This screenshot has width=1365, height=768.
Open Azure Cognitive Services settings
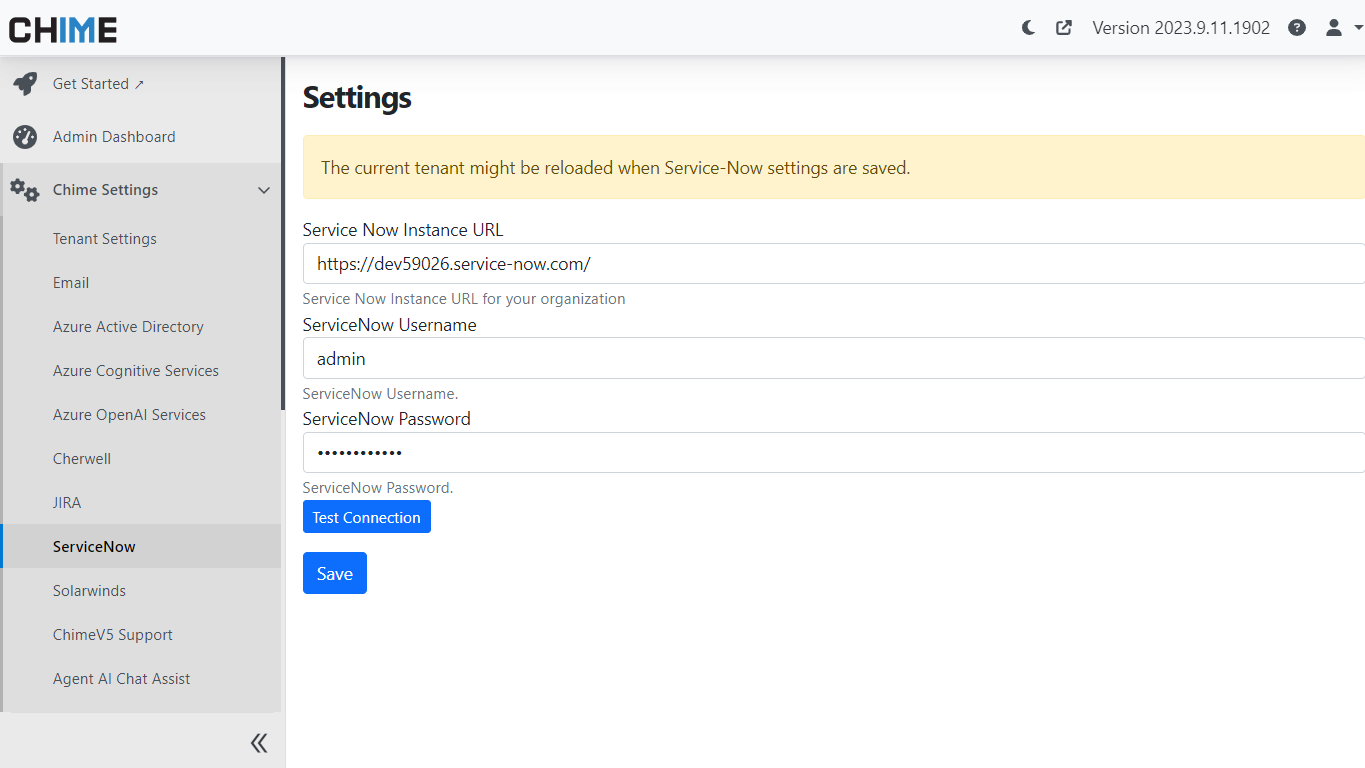[136, 371]
